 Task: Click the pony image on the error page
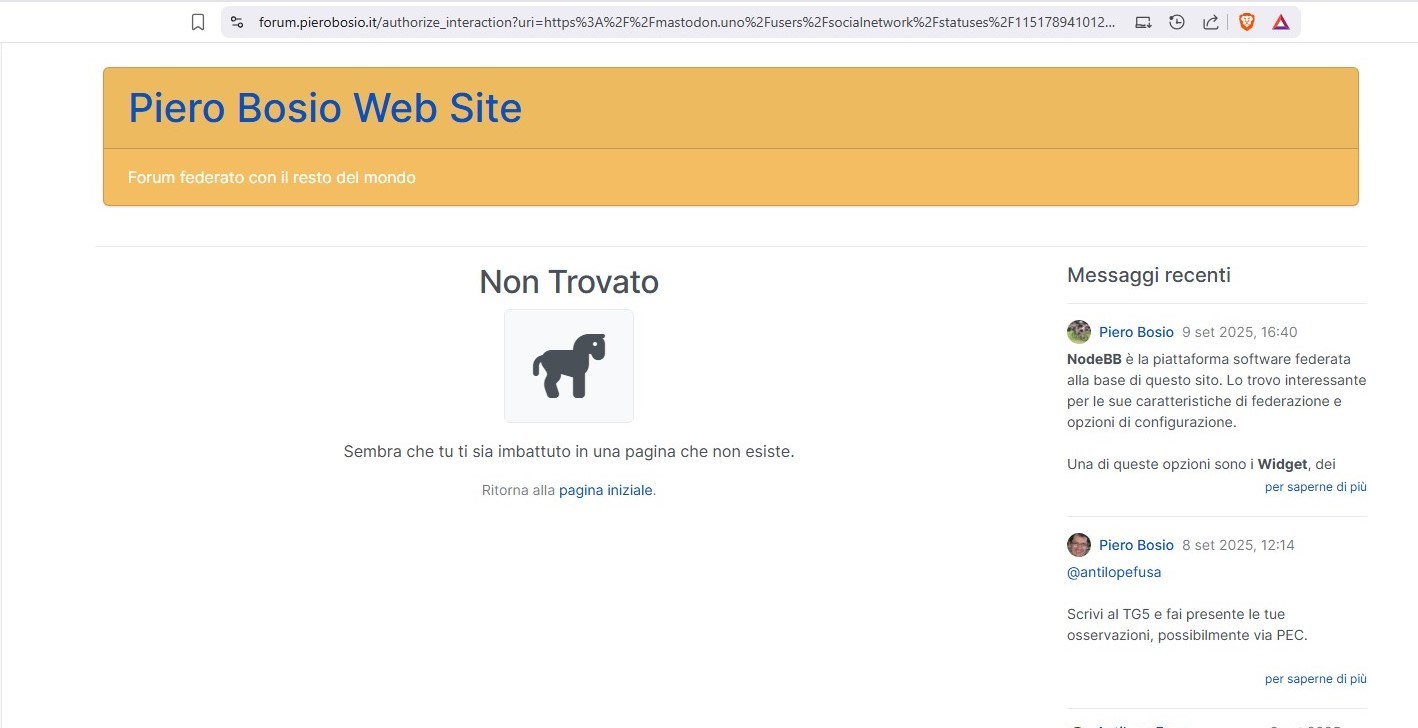[x=568, y=365]
